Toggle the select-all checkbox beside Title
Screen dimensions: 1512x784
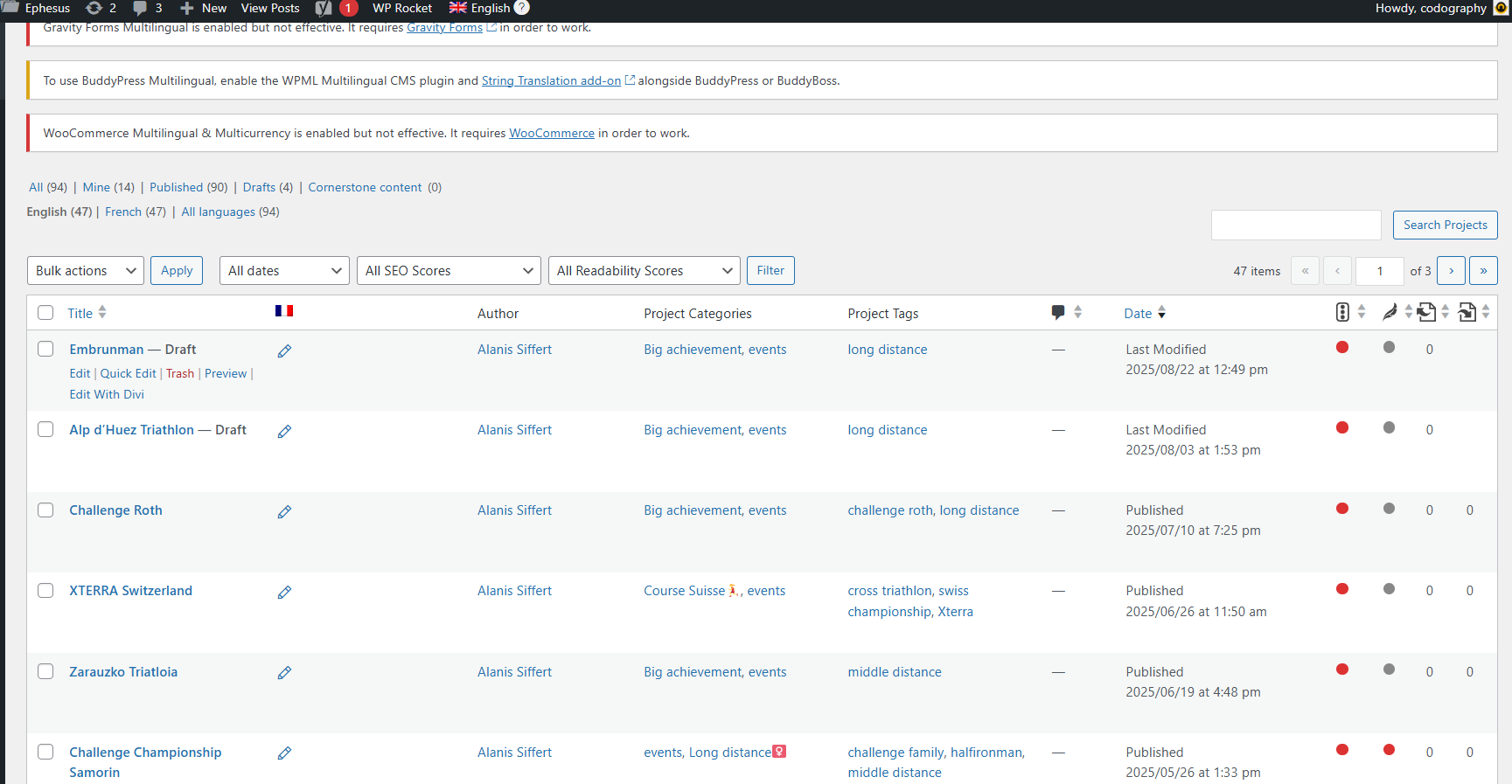click(x=45, y=313)
